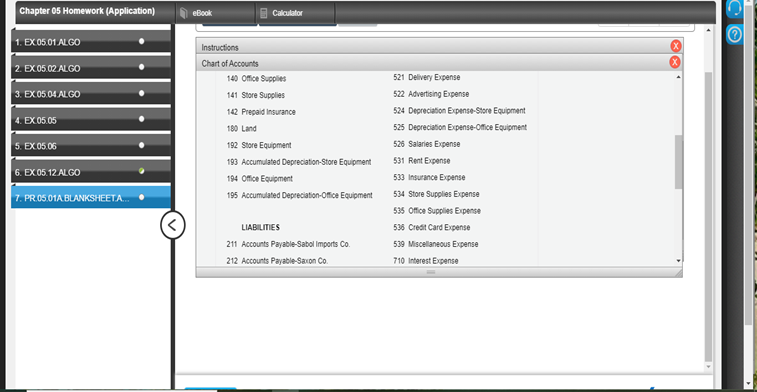Go to exercise 4. EX.05.05
Screen dimensions: 757x392
click(91, 120)
